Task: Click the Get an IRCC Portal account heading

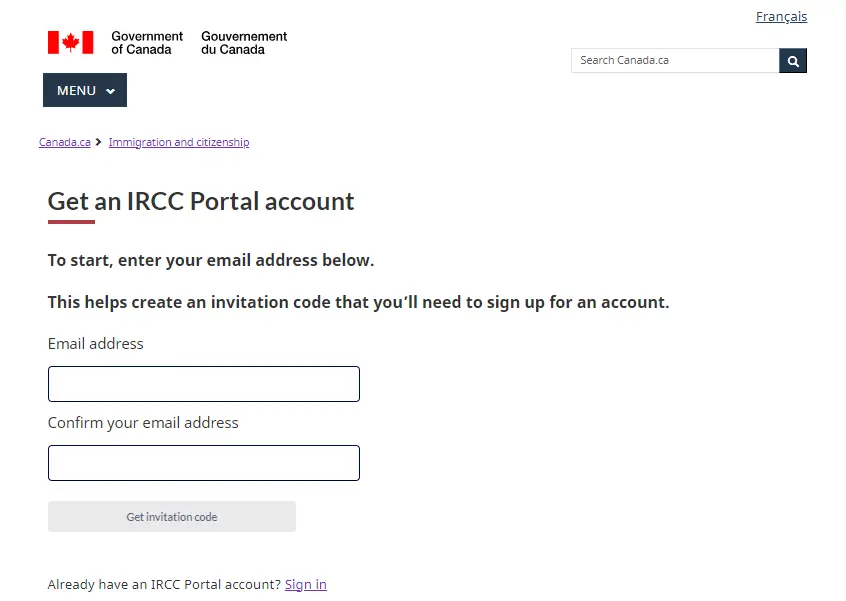Action: (x=200, y=201)
